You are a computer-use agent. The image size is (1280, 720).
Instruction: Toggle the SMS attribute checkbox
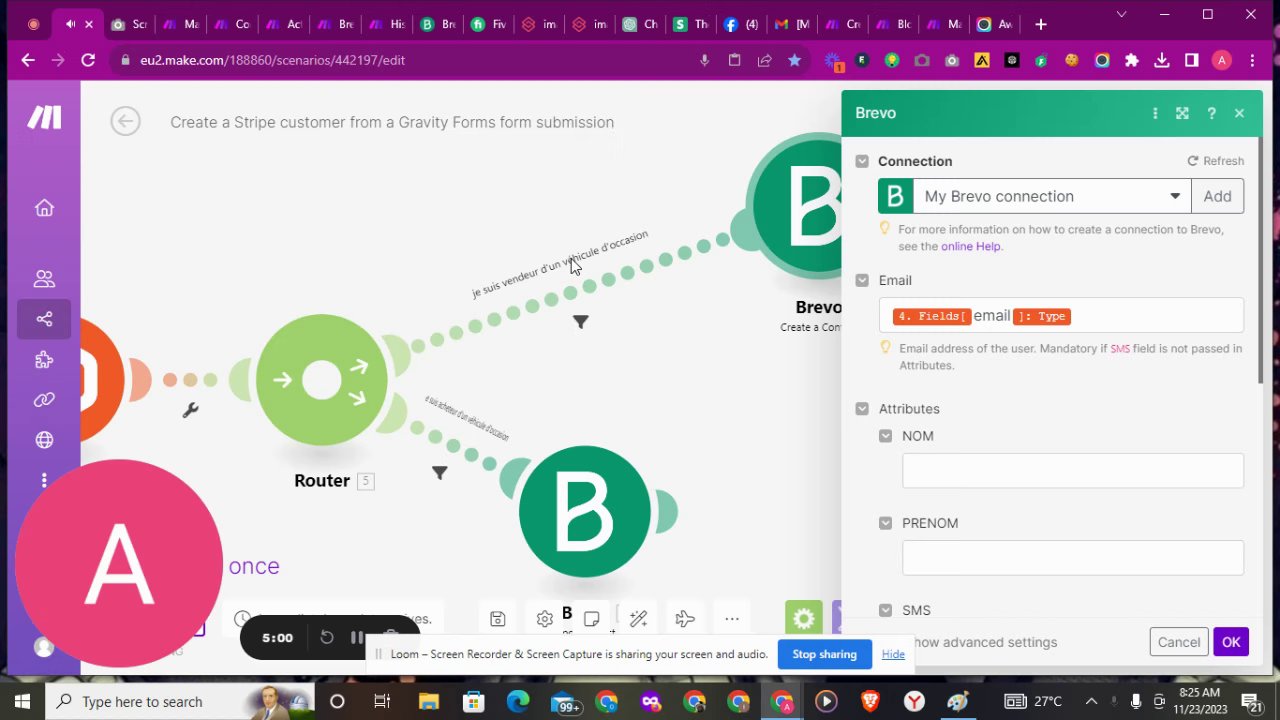click(885, 610)
